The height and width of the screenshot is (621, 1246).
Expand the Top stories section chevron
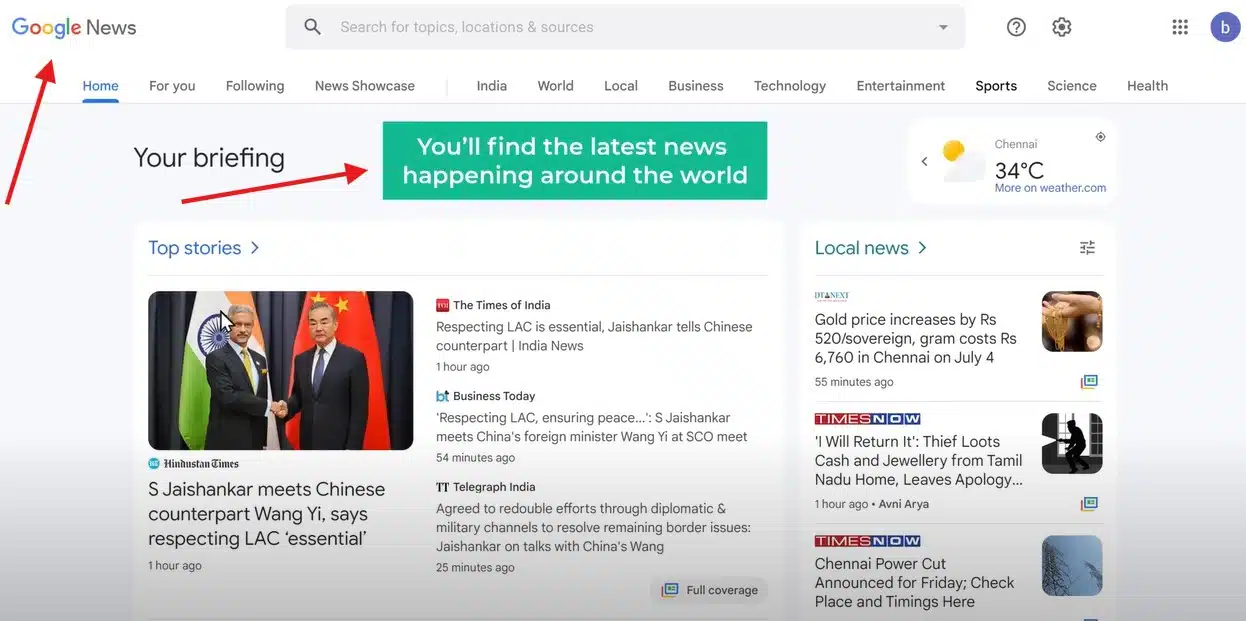pyautogui.click(x=256, y=247)
